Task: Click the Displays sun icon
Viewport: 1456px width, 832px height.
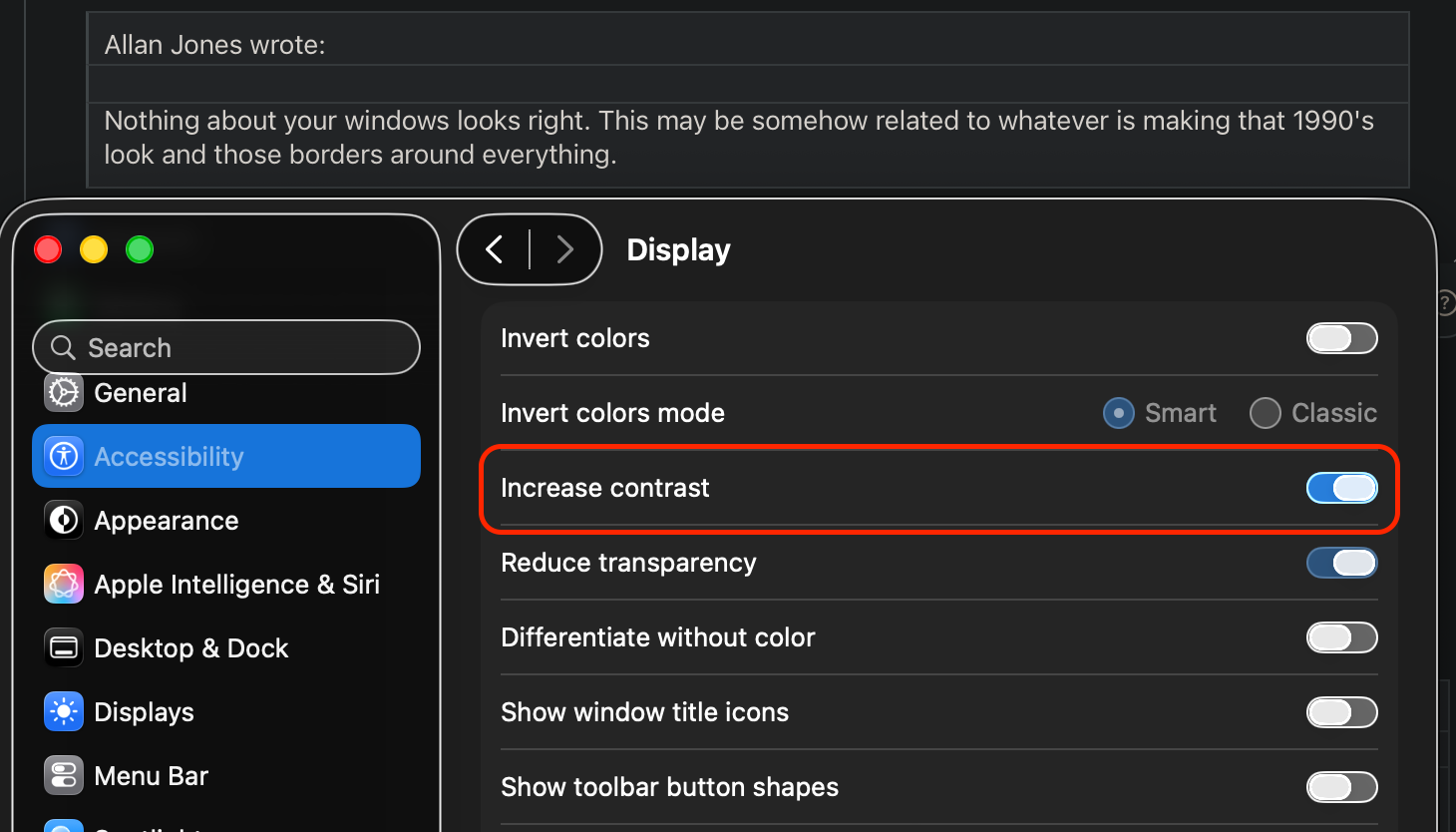Action: click(64, 712)
